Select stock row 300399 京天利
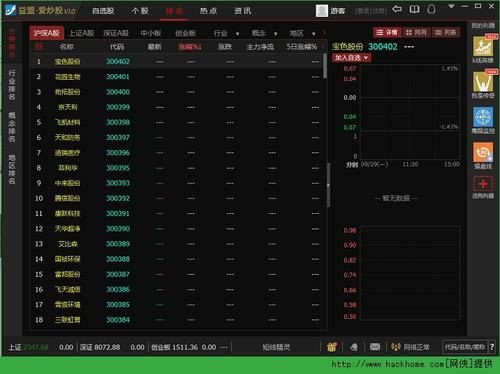This screenshot has width=500, height=374. [x=177, y=107]
